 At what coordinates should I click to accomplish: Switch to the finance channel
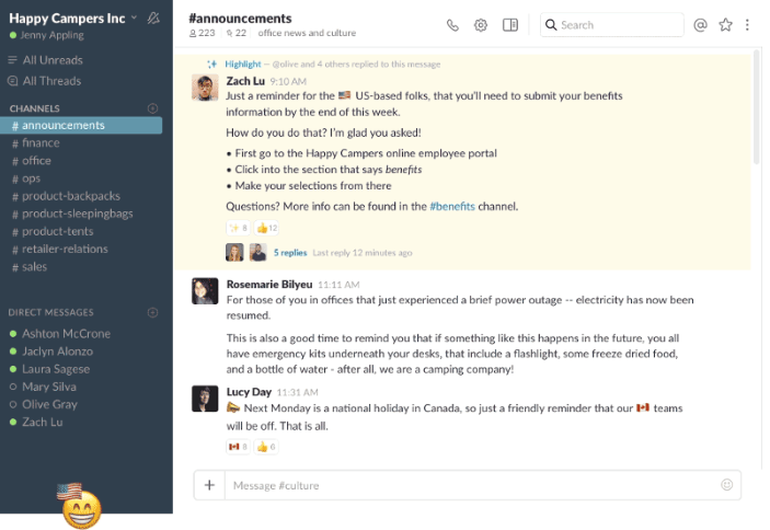[x=41, y=143]
